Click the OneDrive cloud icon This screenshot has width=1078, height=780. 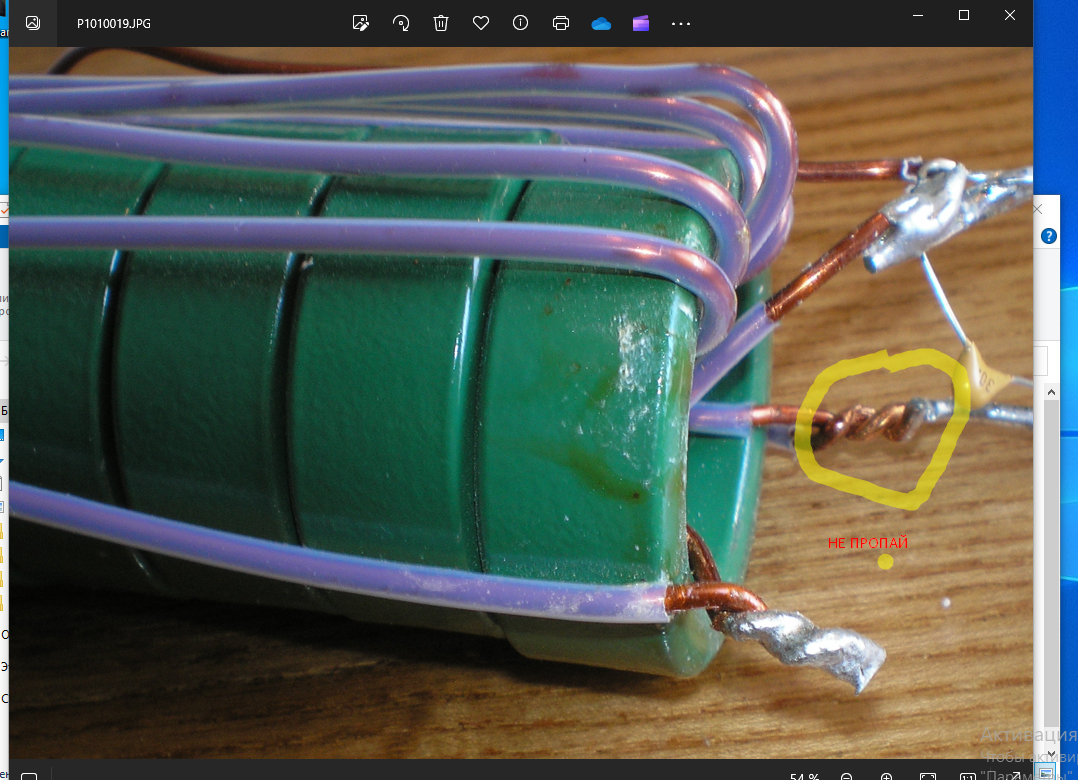pos(601,23)
